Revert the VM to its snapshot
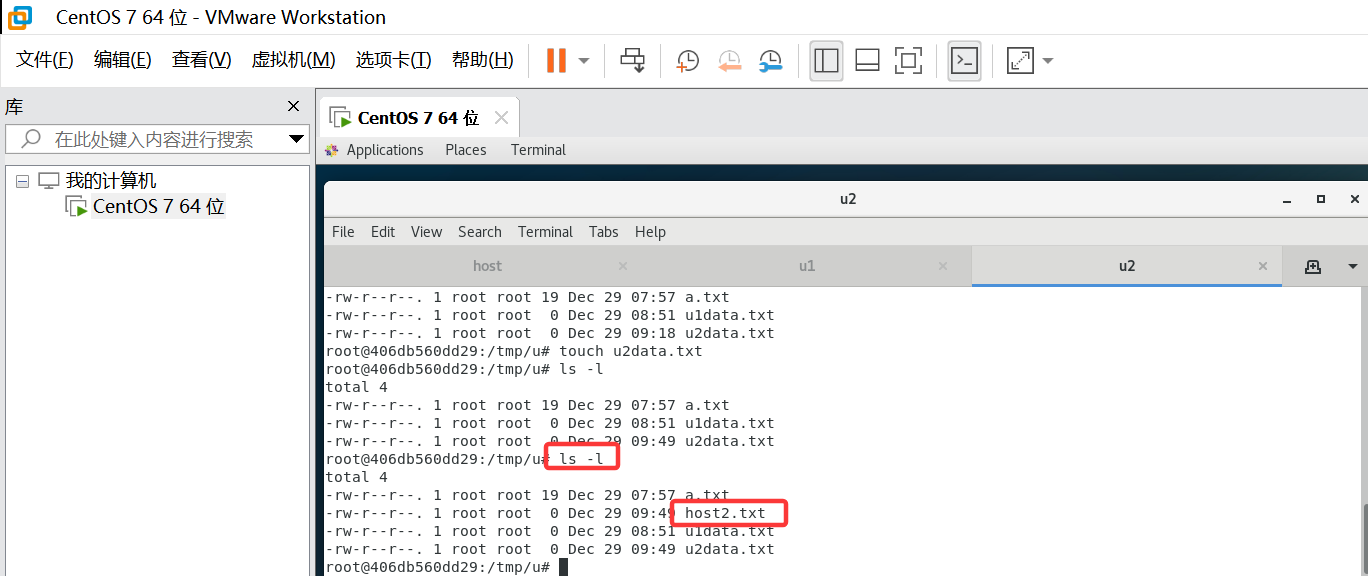 729,60
